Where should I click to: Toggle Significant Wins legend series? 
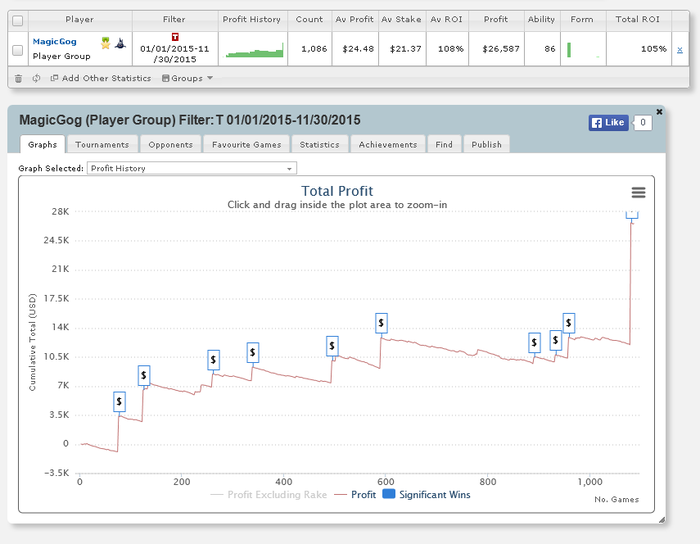[x=426, y=494]
